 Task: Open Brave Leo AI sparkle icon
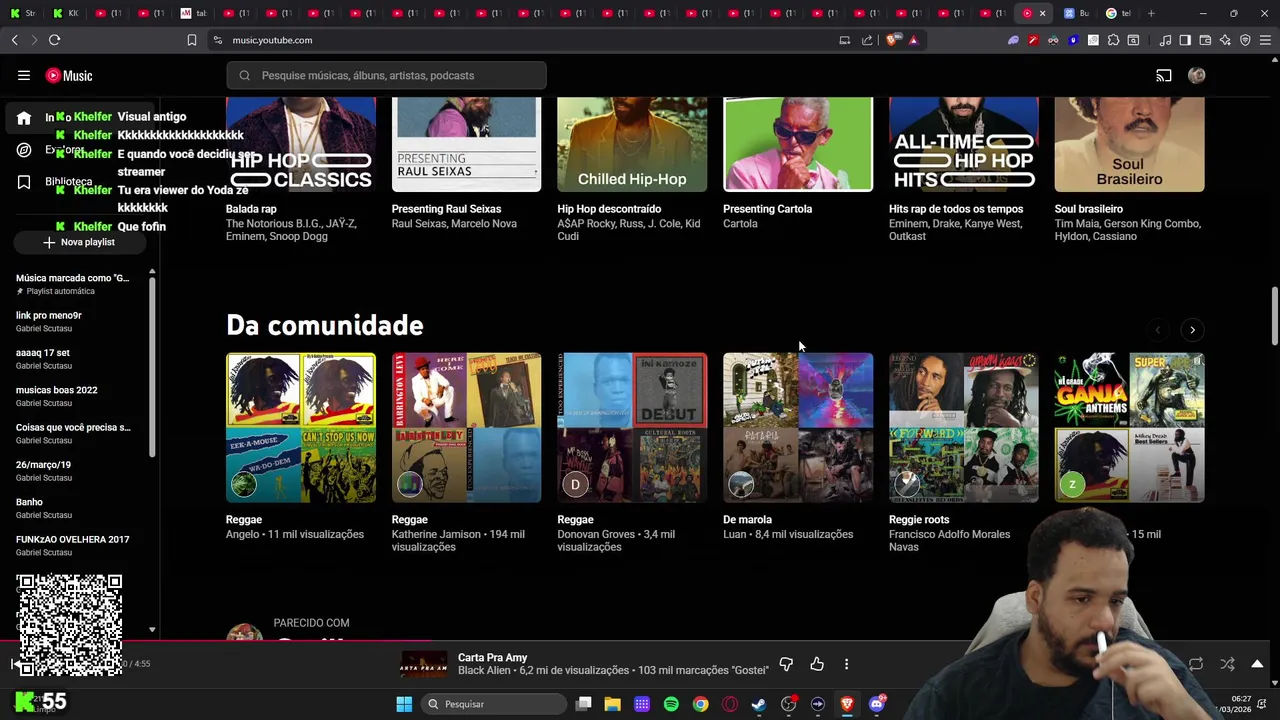click(1225, 40)
